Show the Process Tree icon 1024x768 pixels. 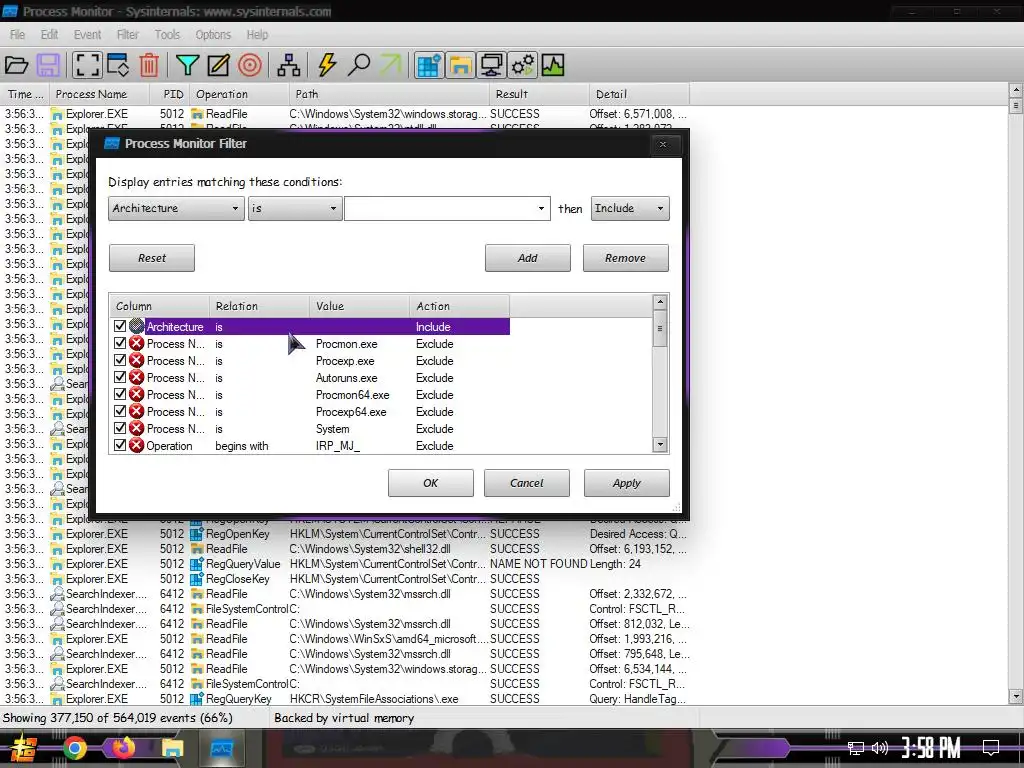[289, 65]
